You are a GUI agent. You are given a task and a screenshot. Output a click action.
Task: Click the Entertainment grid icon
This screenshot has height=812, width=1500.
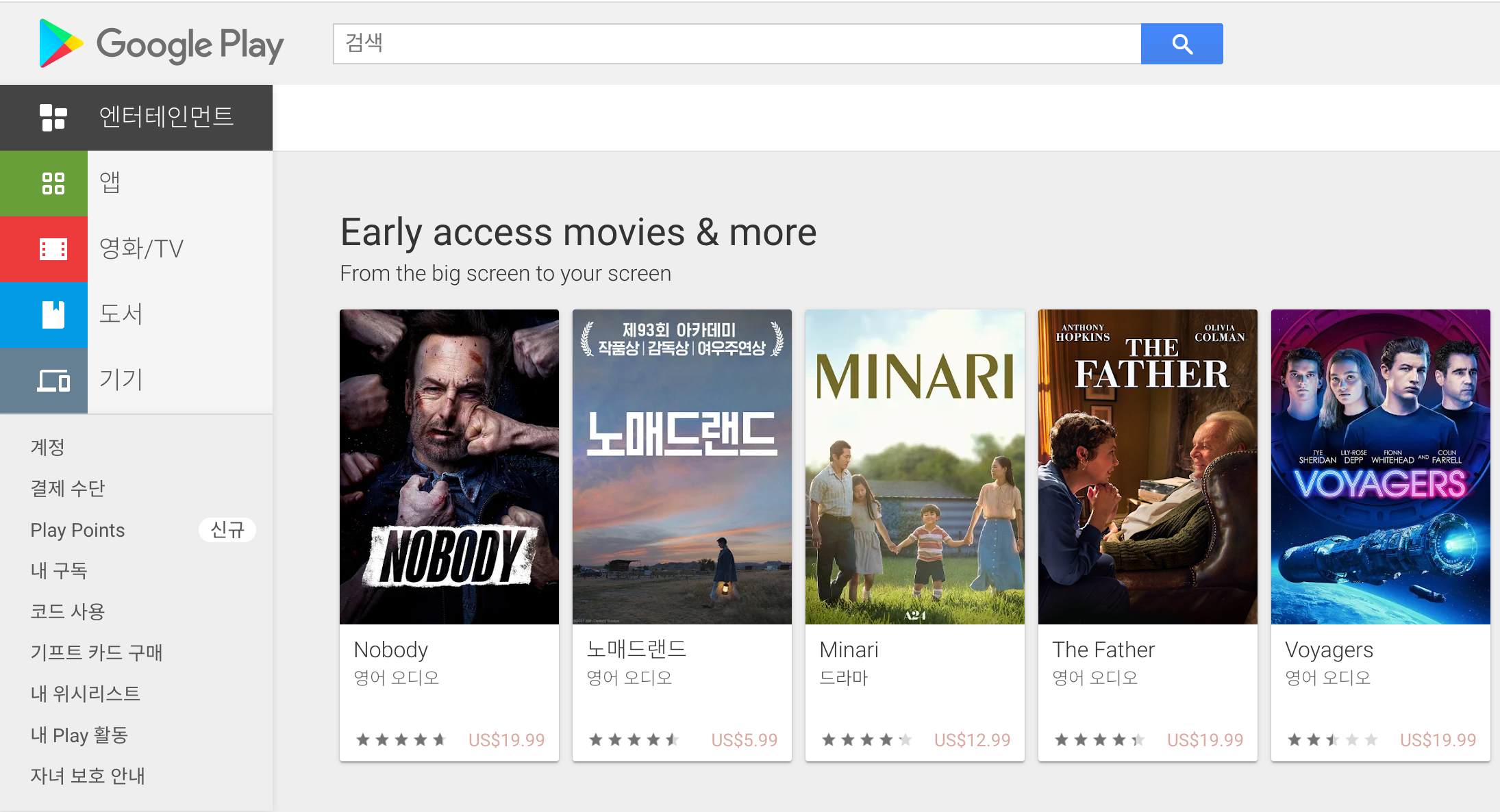tap(53, 118)
